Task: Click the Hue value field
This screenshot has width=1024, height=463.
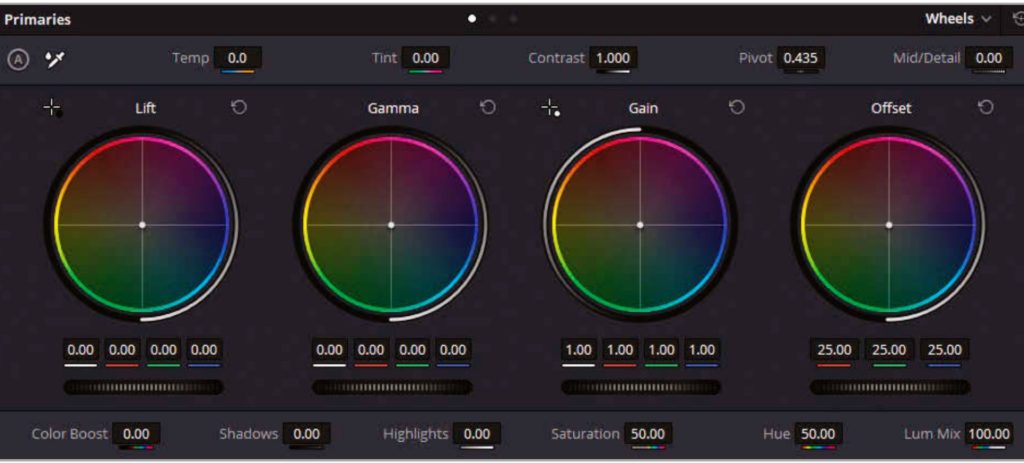Action: [818, 434]
